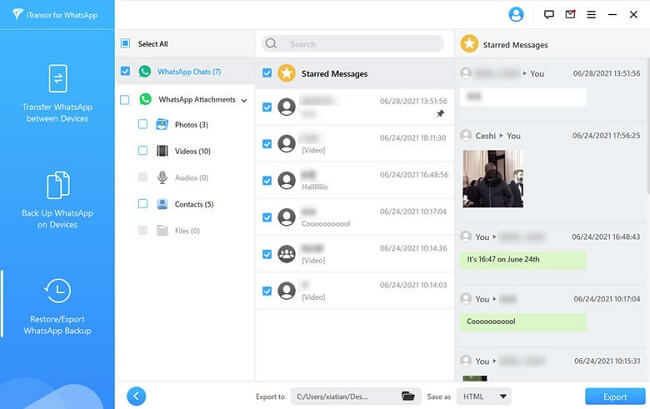Open the group avatar dated 06/24/2021 10:14:36
This screenshot has height=409, width=650.
pos(286,254)
